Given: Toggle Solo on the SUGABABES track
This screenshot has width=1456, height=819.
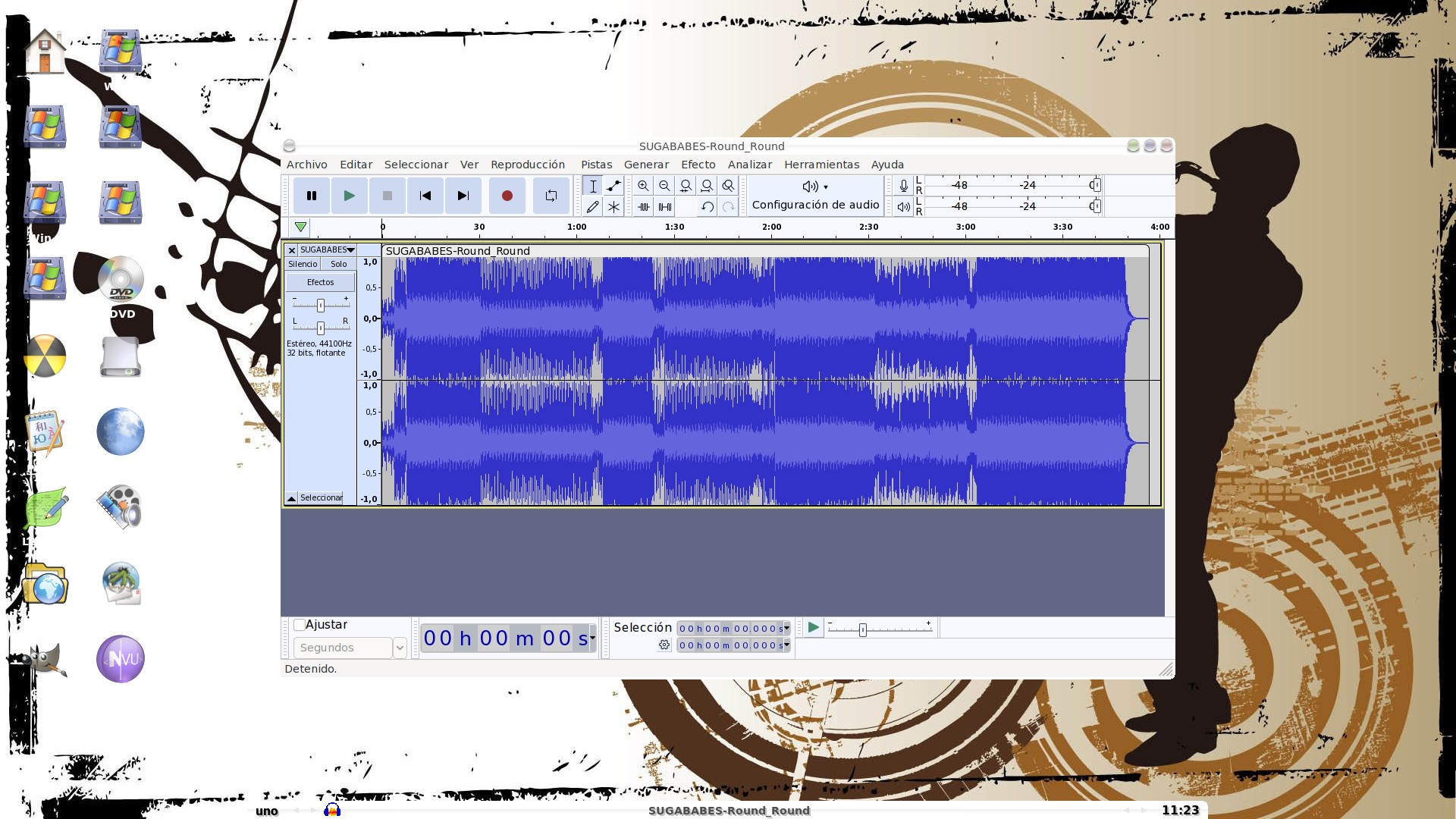Looking at the screenshot, I should pyautogui.click(x=338, y=264).
